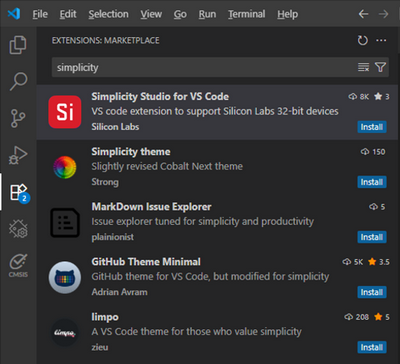This screenshot has height=364, width=400.
Task: Open the View menu
Action: (151, 14)
